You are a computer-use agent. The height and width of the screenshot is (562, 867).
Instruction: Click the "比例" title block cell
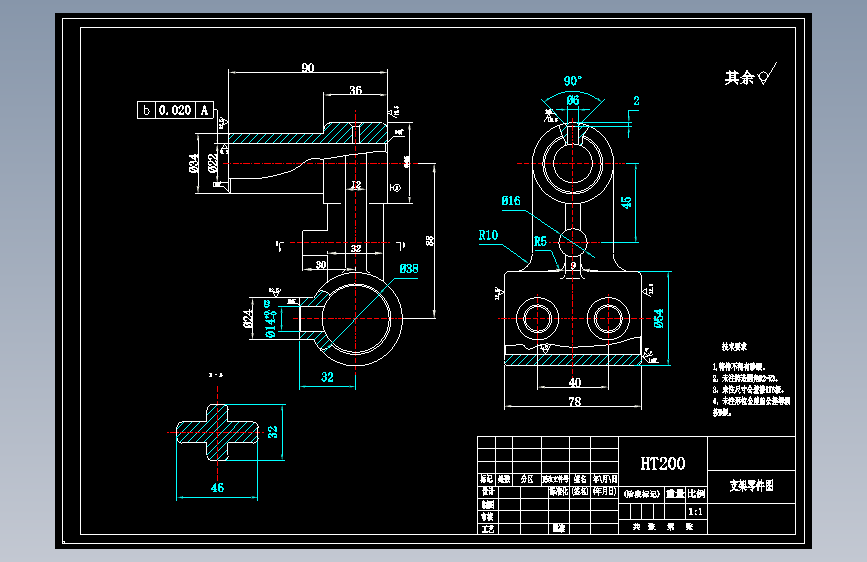pos(697,493)
